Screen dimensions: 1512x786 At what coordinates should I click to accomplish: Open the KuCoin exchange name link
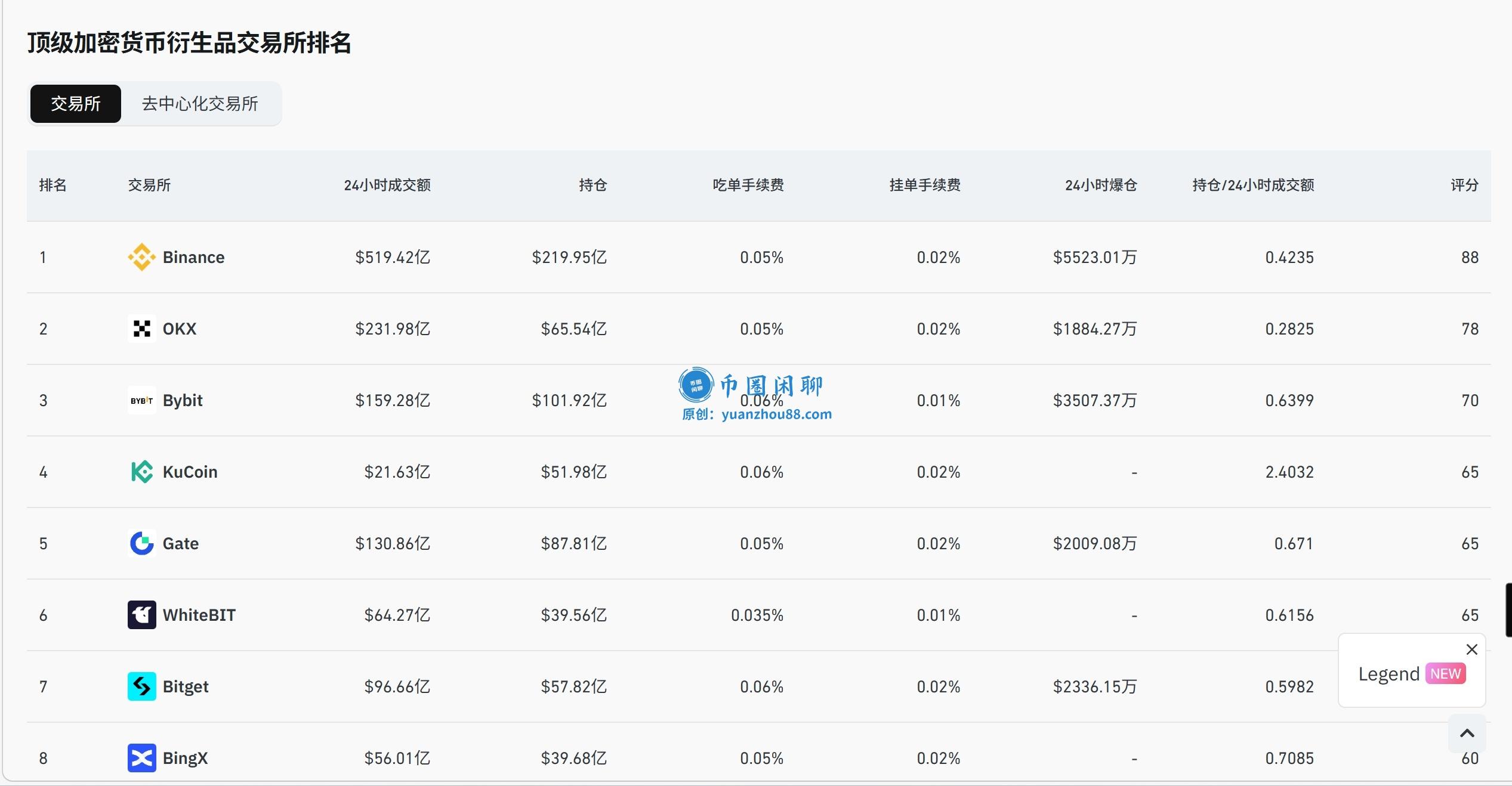click(190, 472)
